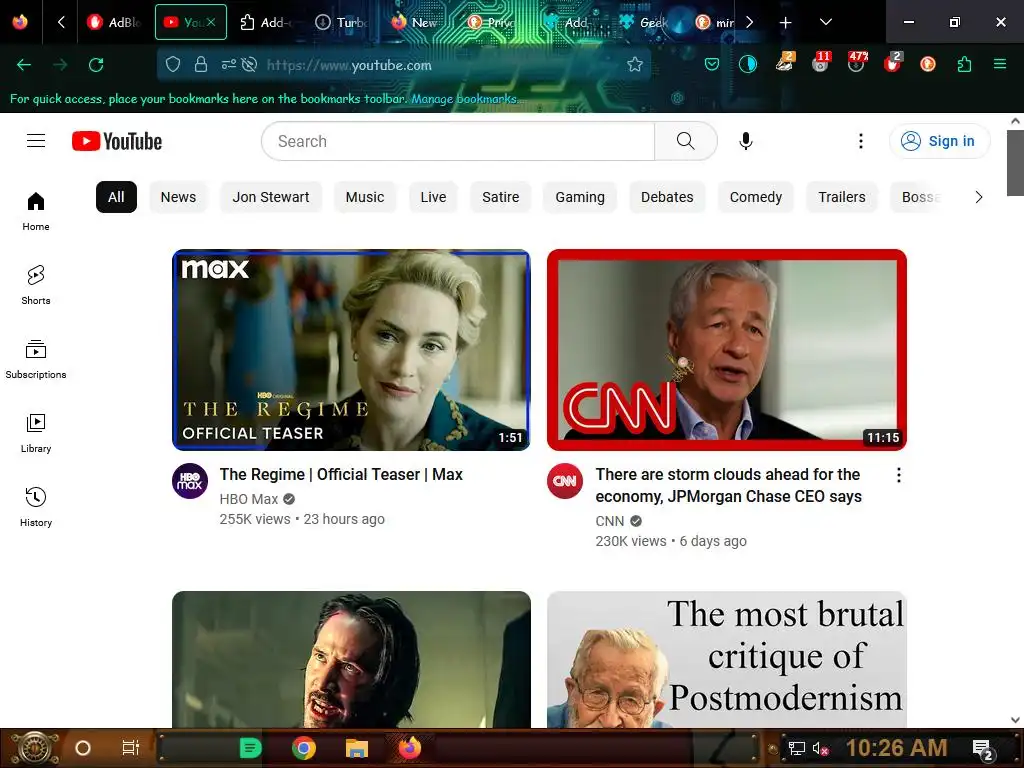Viewport: 1024px width, 768px height.
Task: View site security via the padlock icon
Action: pos(201,65)
